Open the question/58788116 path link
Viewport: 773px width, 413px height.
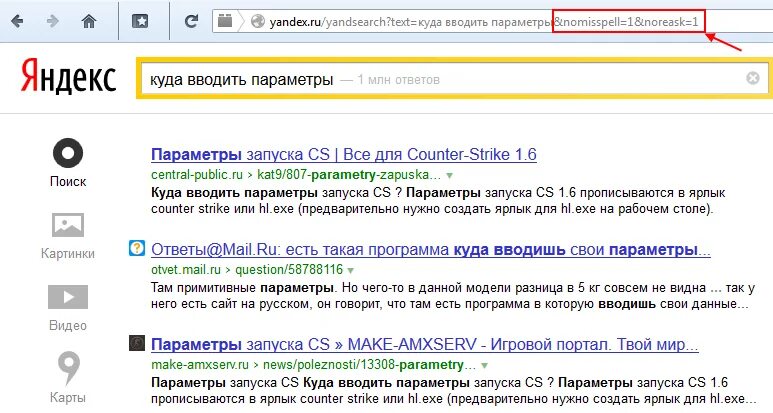click(x=289, y=270)
